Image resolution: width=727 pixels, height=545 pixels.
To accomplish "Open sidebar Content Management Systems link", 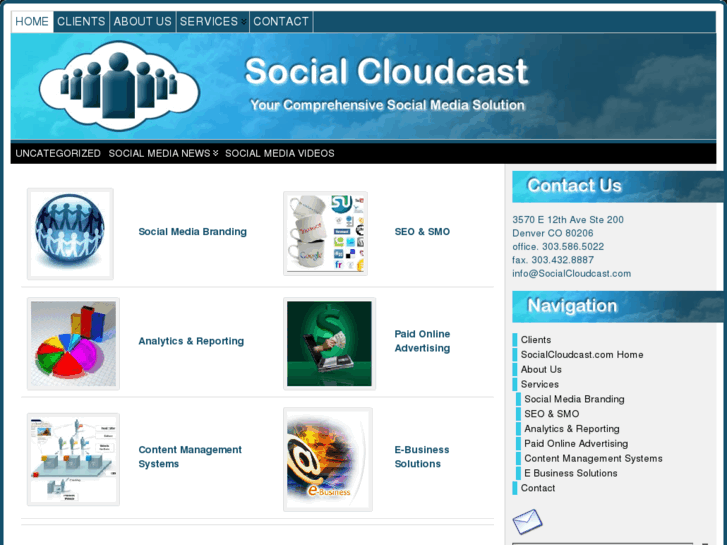I will click(x=593, y=458).
